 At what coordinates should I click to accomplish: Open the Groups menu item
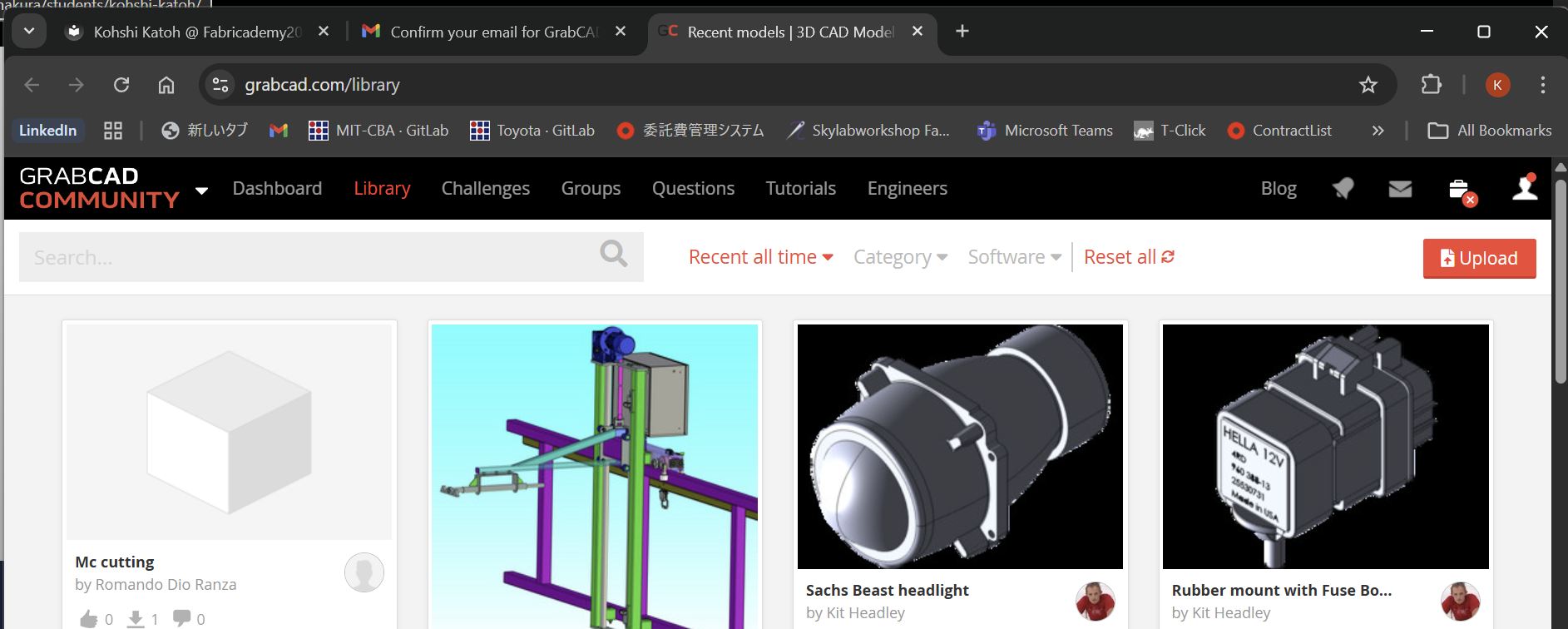click(591, 188)
